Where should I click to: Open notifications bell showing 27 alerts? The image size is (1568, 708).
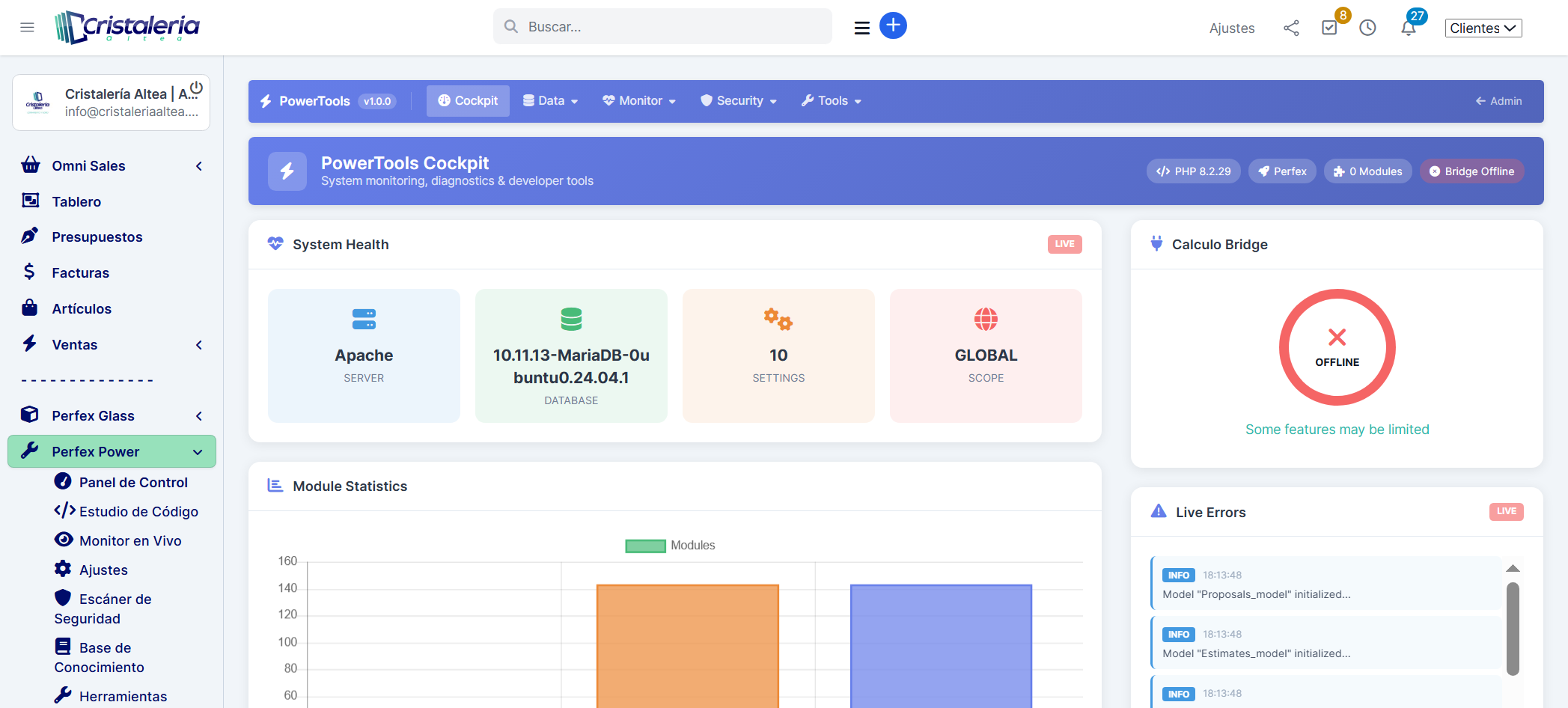coord(1408,28)
